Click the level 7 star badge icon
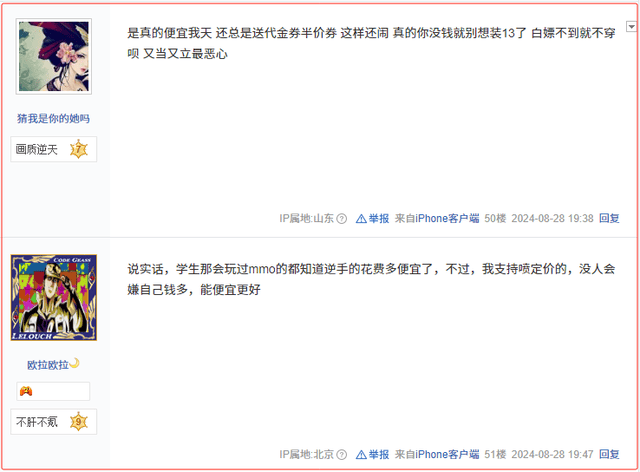 click(79, 149)
